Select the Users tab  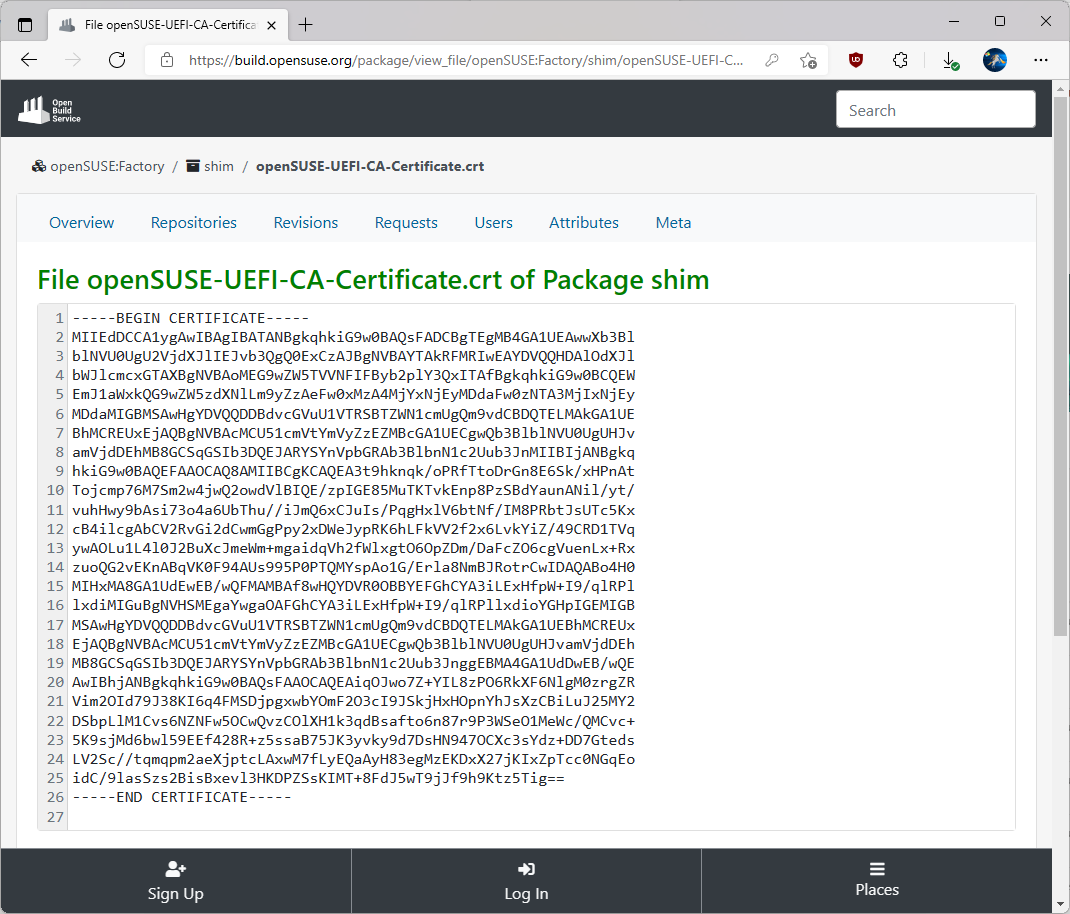493,223
